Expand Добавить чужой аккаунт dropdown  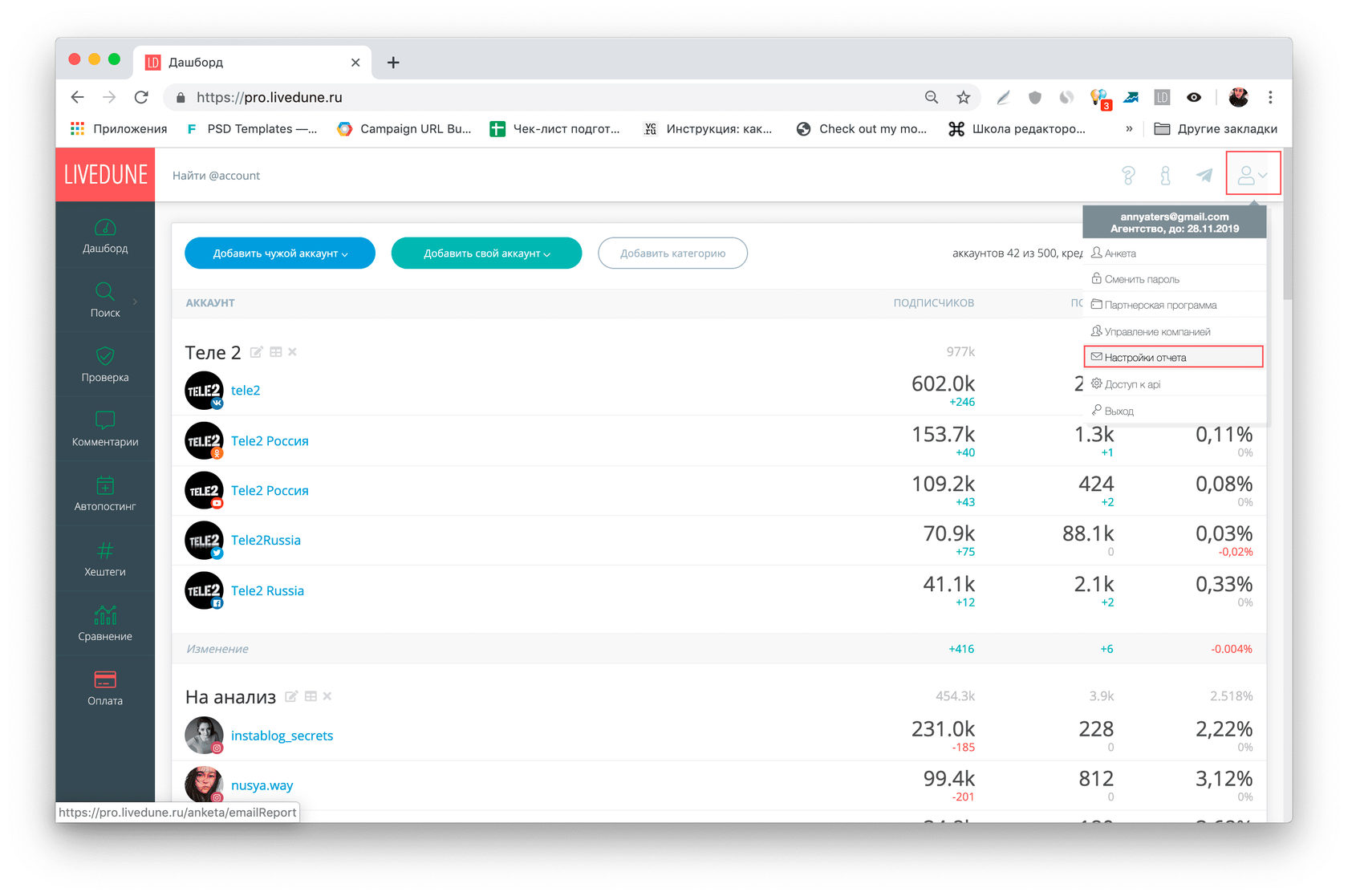pyautogui.click(x=280, y=253)
